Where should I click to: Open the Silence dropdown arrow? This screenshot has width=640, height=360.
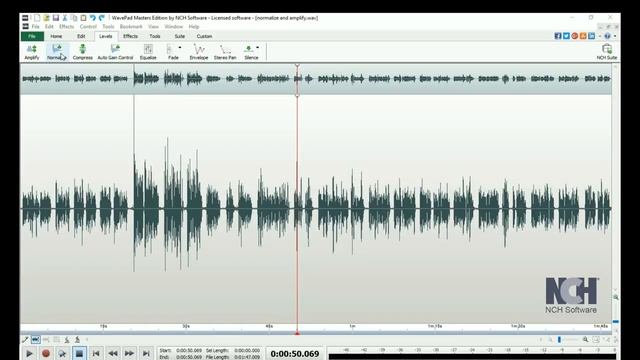click(x=258, y=48)
